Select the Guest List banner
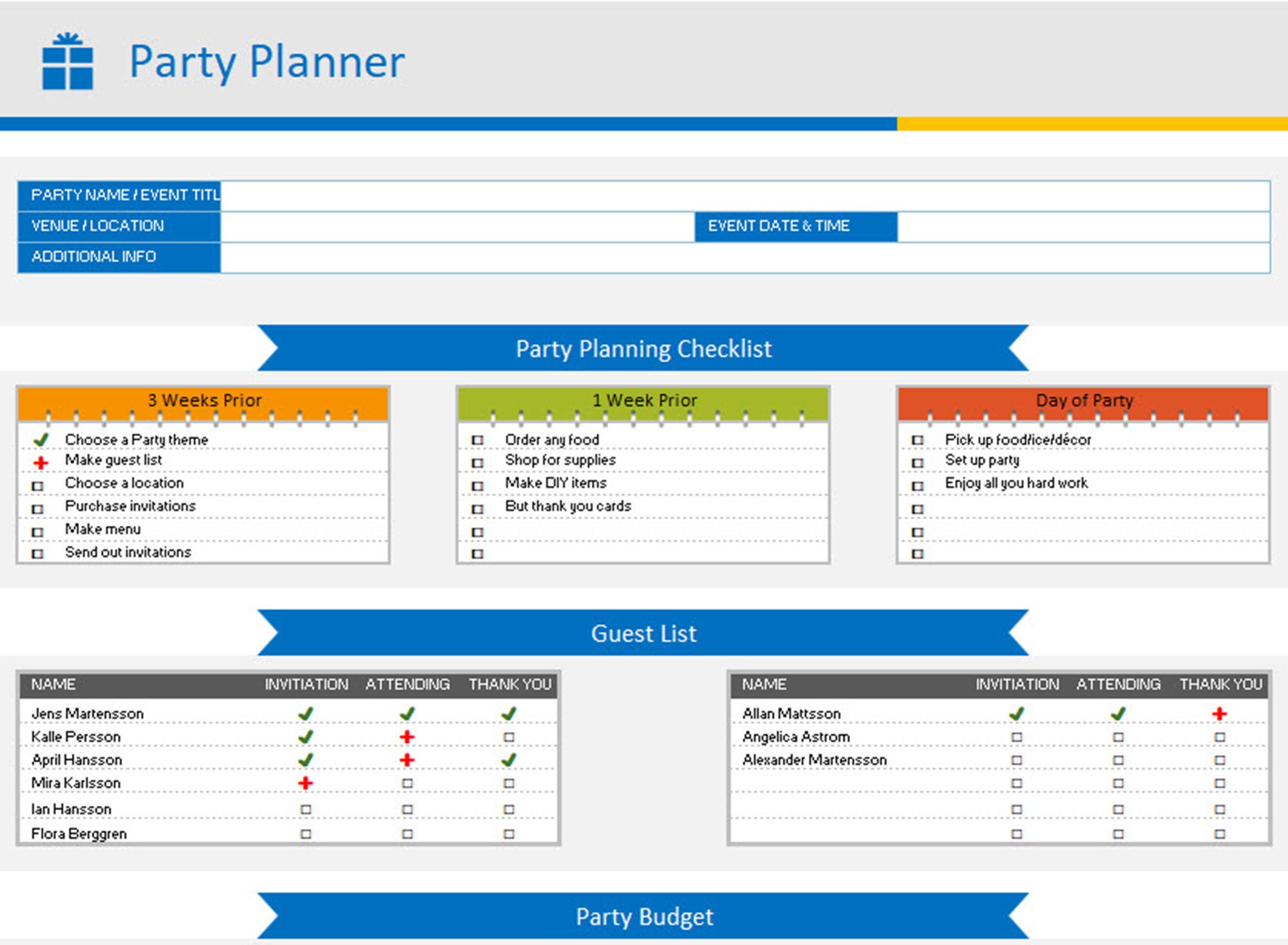Image resolution: width=1288 pixels, height=945 pixels. [x=644, y=633]
